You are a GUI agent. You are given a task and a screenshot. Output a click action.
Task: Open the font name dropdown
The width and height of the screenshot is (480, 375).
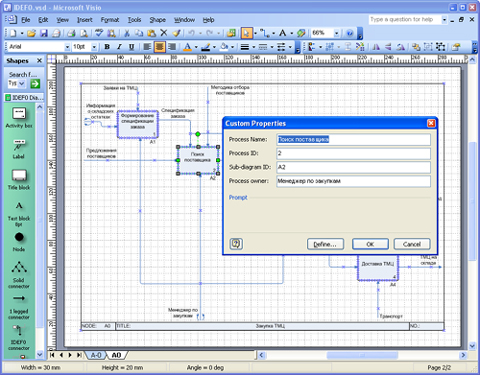pyautogui.click(x=67, y=47)
